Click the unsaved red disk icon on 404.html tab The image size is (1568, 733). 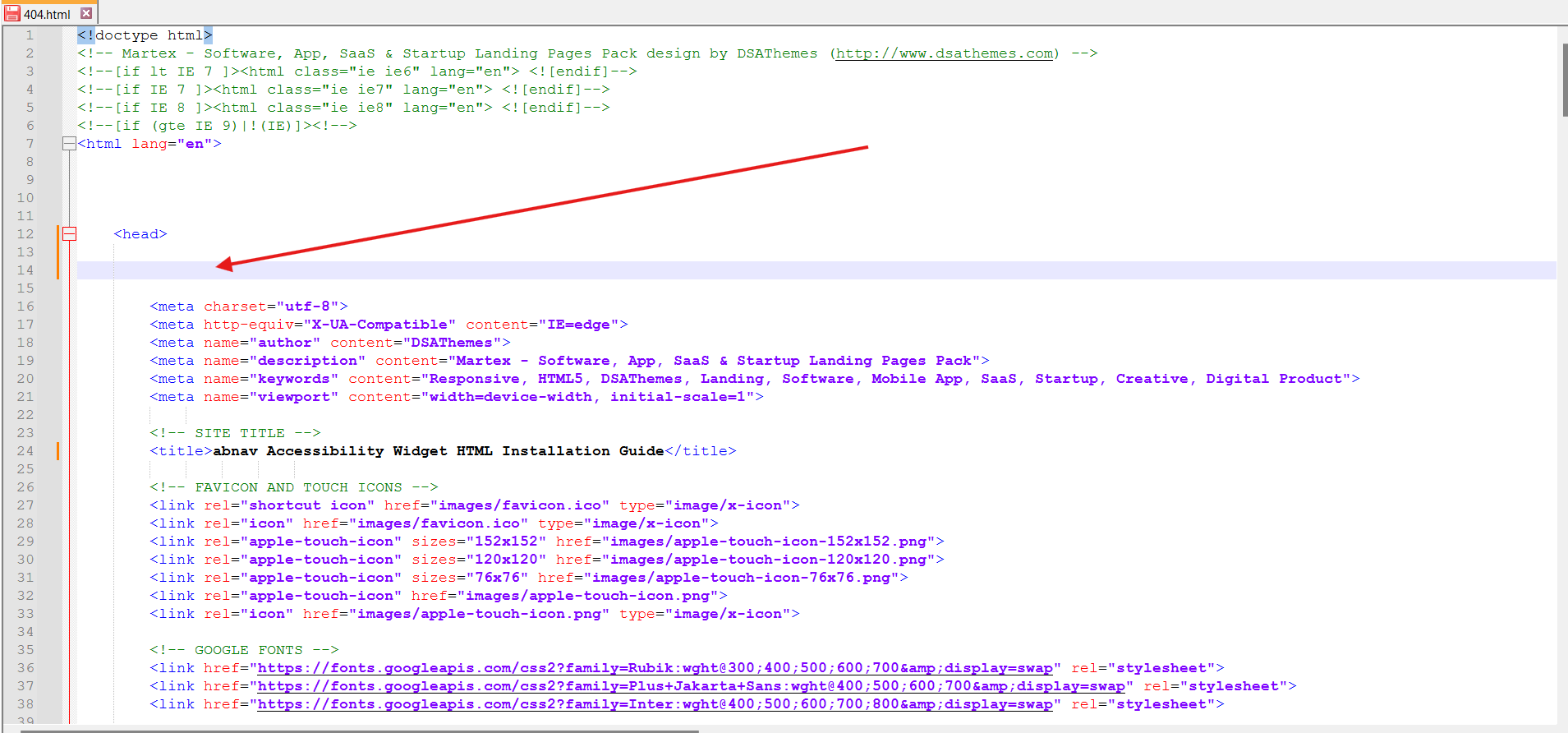point(11,13)
